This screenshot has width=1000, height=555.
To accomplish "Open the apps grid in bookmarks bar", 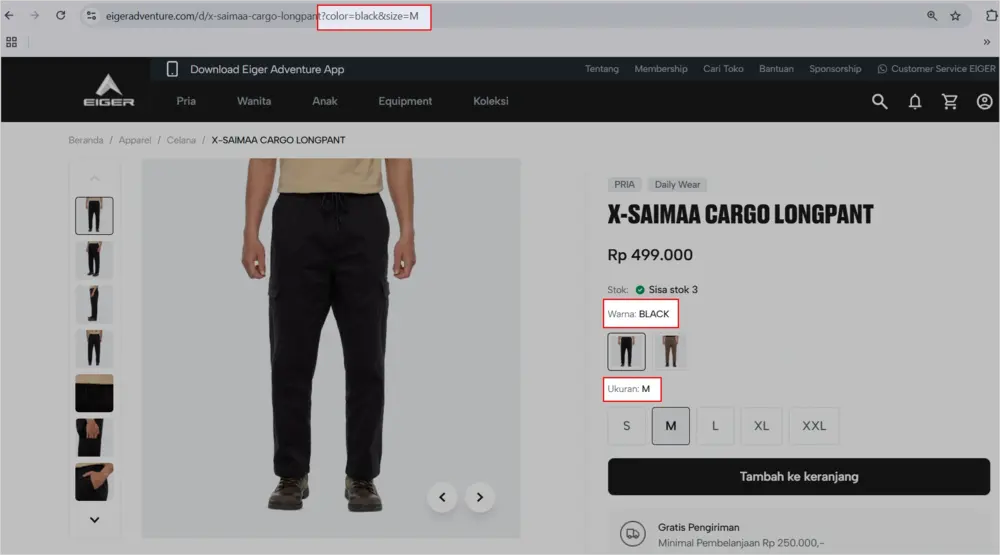I will pos(11,42).
